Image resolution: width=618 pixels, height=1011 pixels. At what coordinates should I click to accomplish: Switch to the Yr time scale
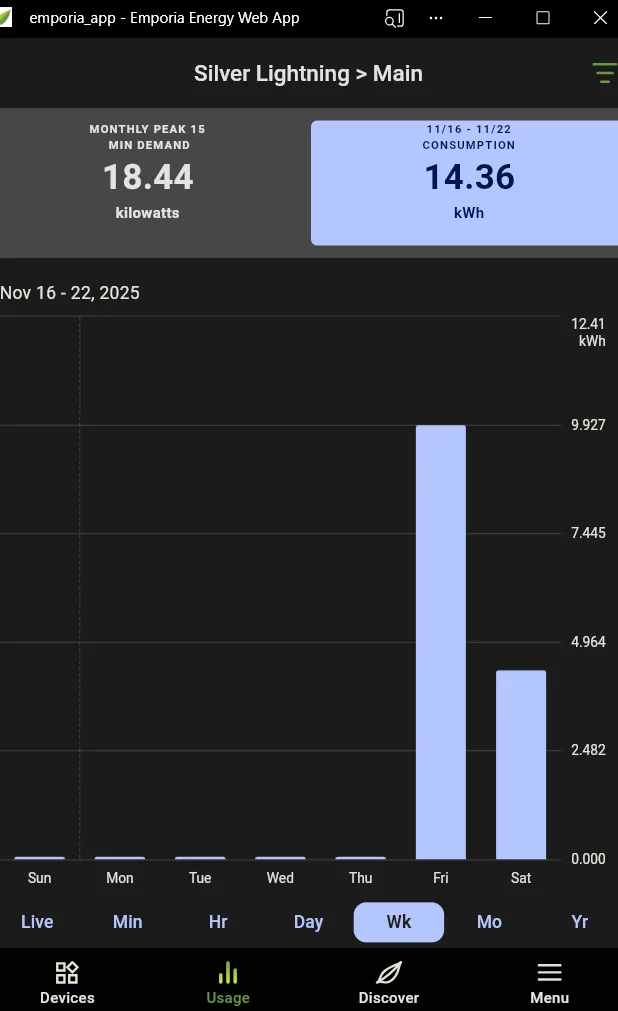pyautogui.click(x=579, y=922)
